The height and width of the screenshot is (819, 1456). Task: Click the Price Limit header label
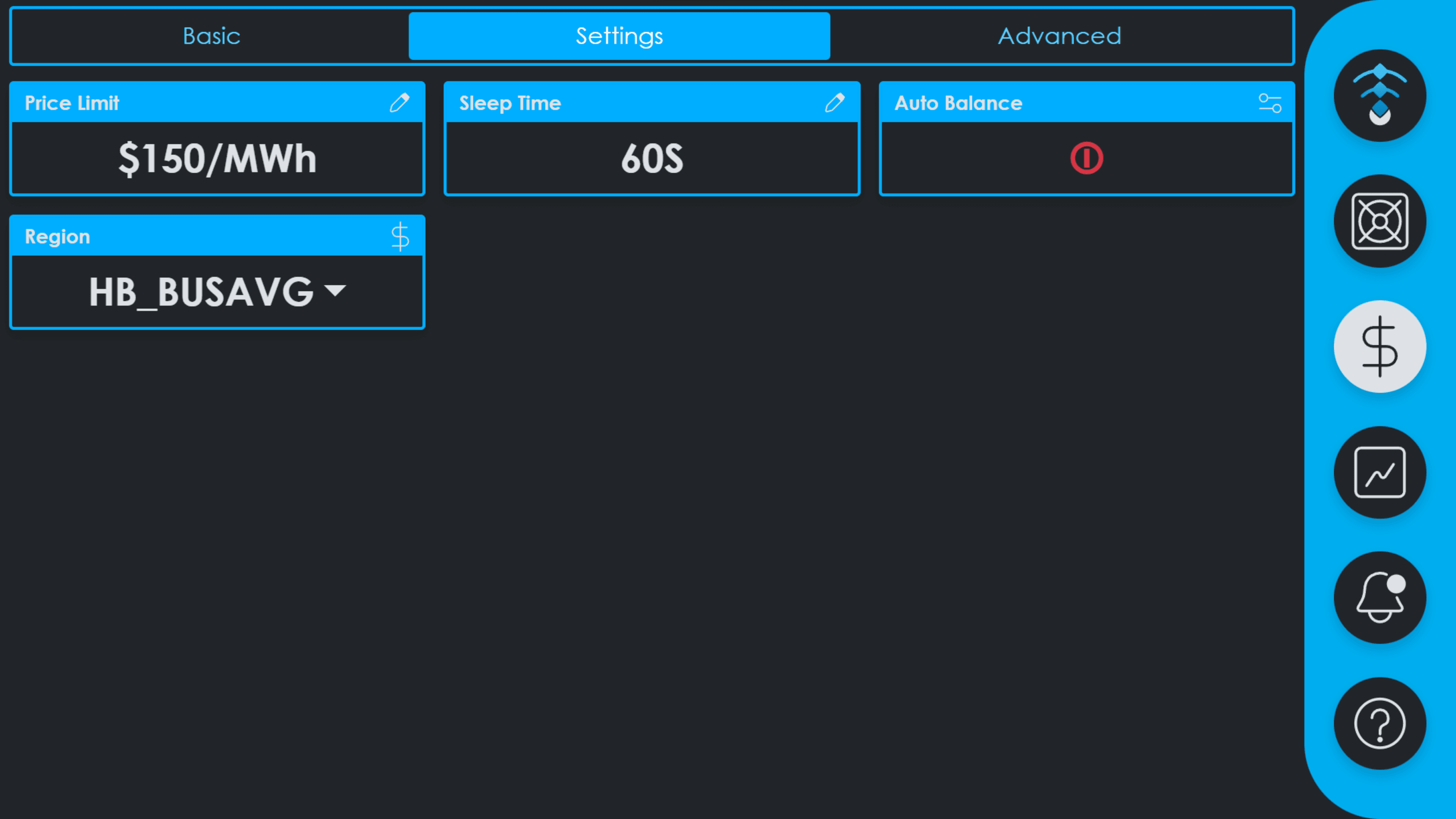(72, 103)
